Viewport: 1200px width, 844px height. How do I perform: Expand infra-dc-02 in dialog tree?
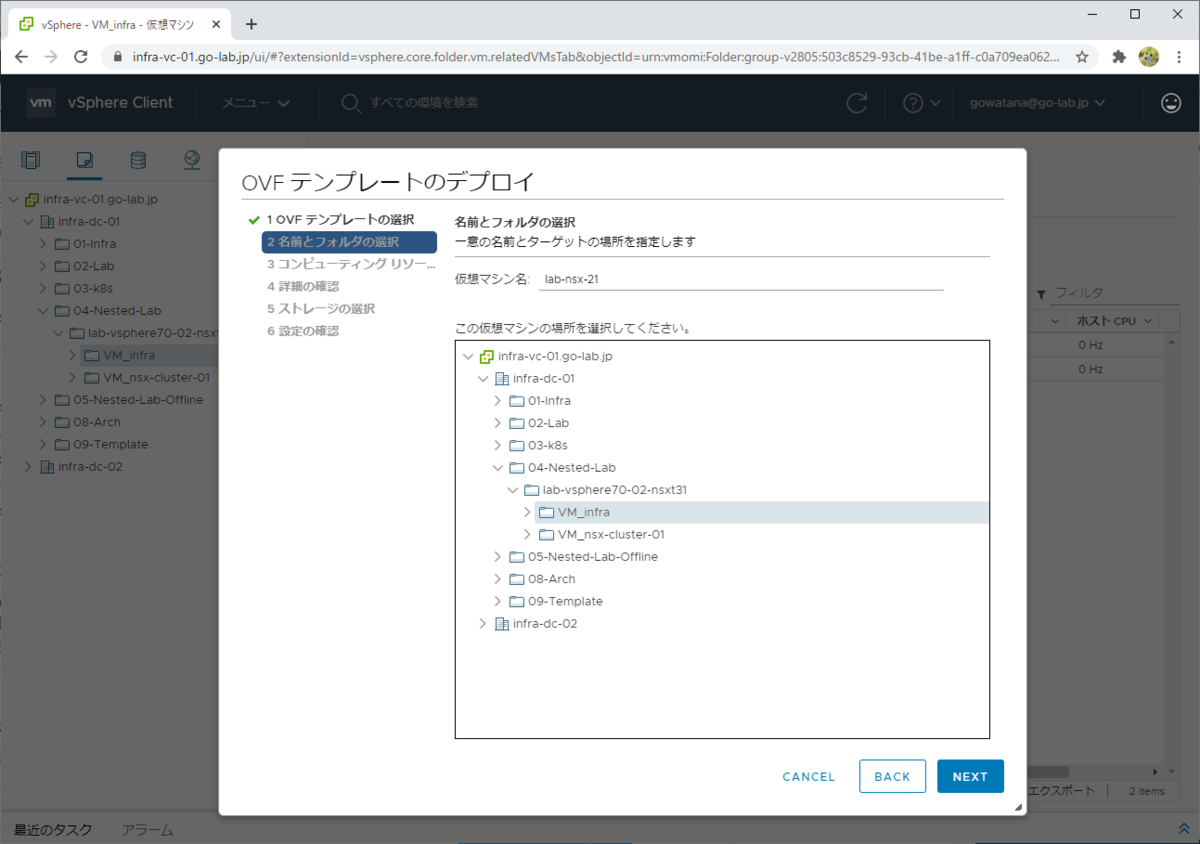pyautogui.click(x=483, y=624)
